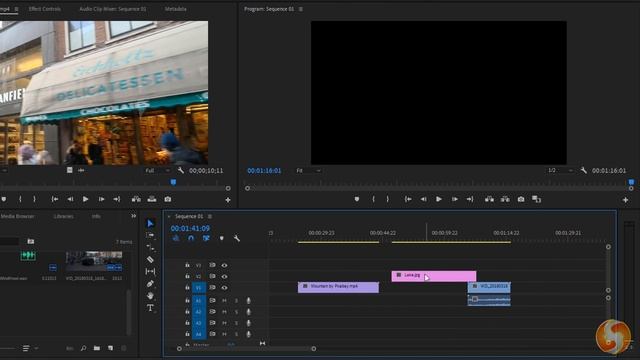
Task: Step back one frame in Source monitor
Action: point(70,199)
